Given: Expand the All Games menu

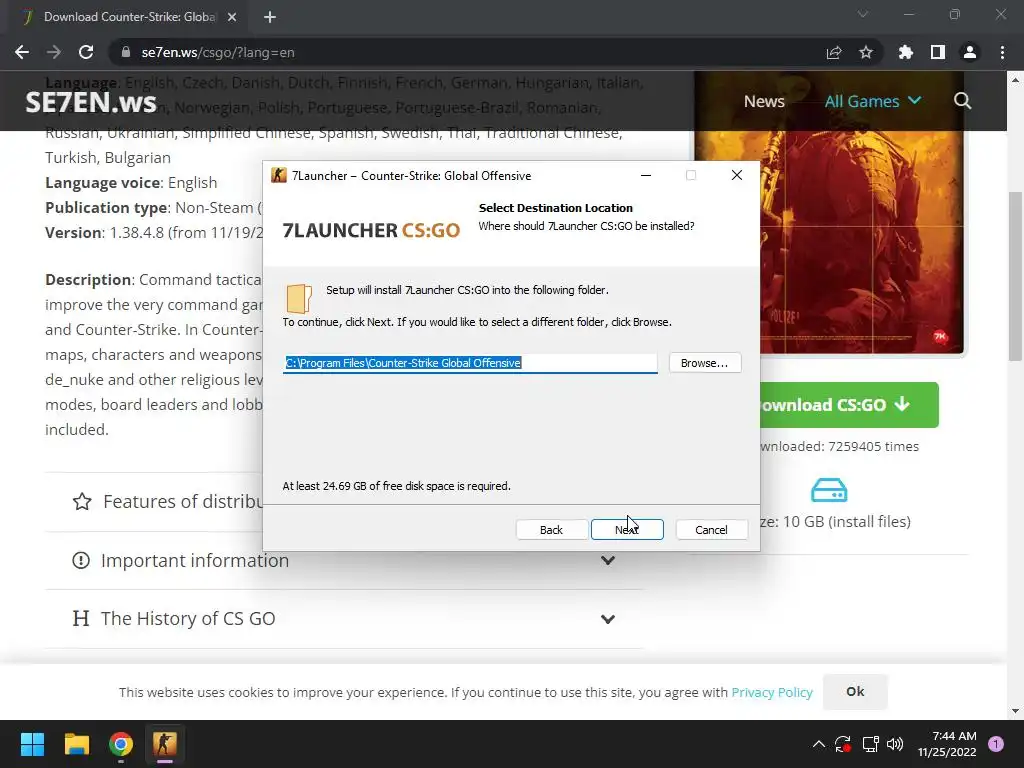Looking at the screenshot, I should [x=872, y=101].
